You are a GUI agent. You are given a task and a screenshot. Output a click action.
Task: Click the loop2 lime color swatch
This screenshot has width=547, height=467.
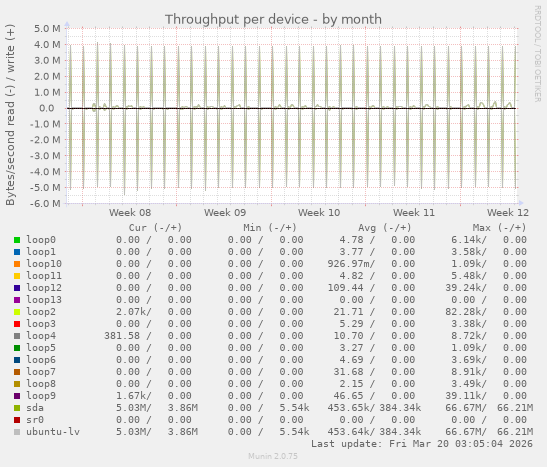tap(17, 312)
